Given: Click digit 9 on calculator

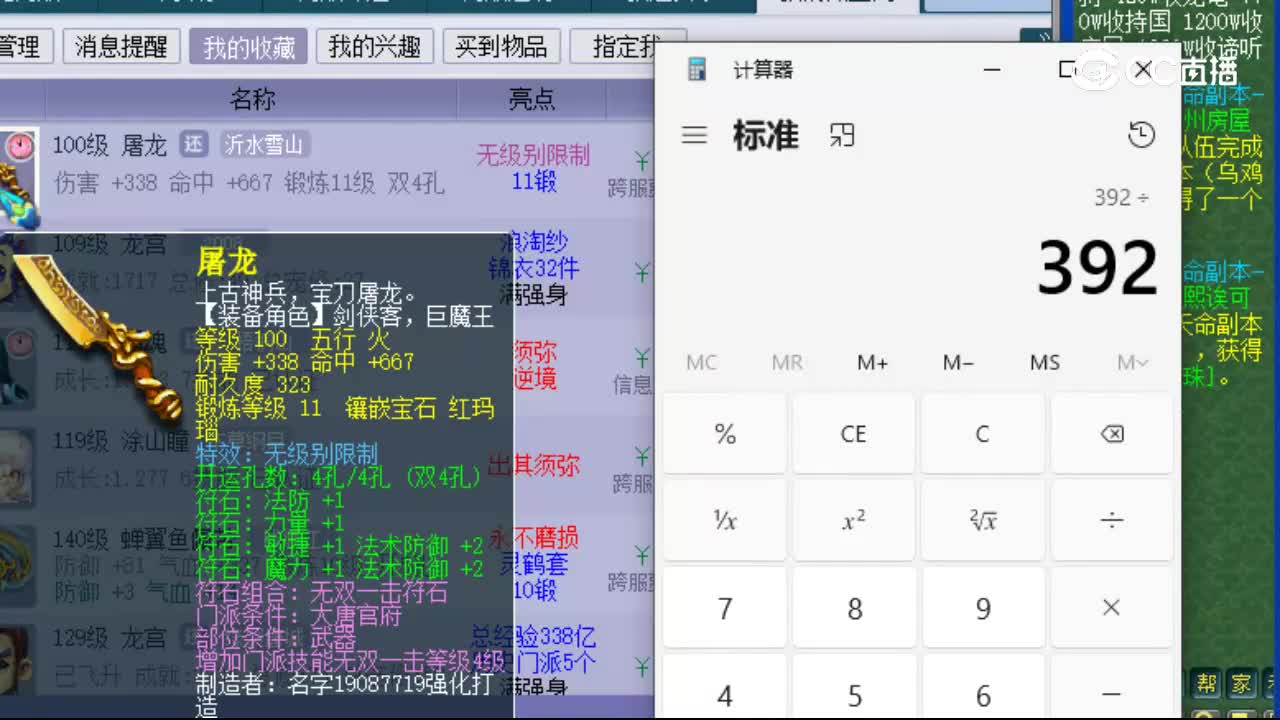Looking at the screenshot, I should pyautogui.click(x=983, y=607).
